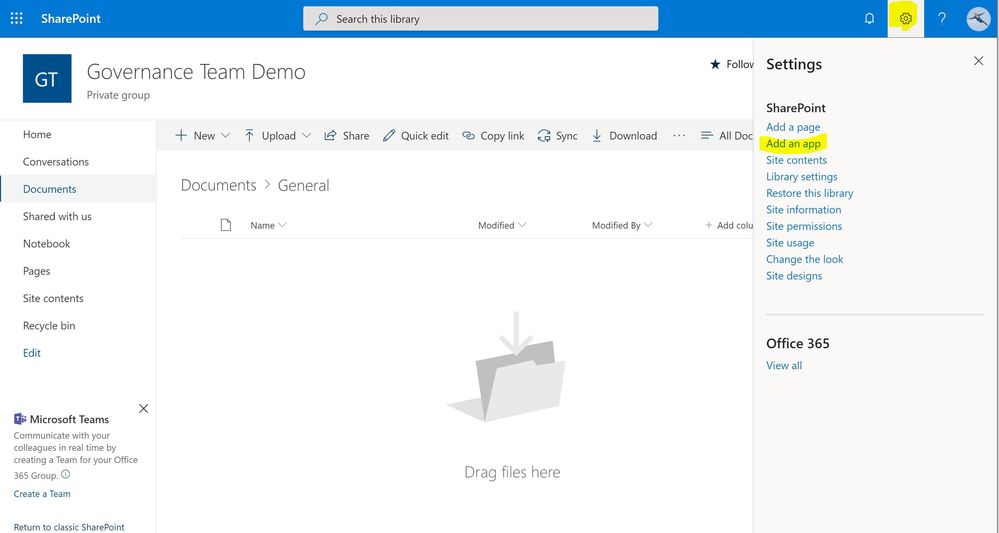Open Site usage link
The width and height of the screenshot is (999, 533).
(790, 243)
